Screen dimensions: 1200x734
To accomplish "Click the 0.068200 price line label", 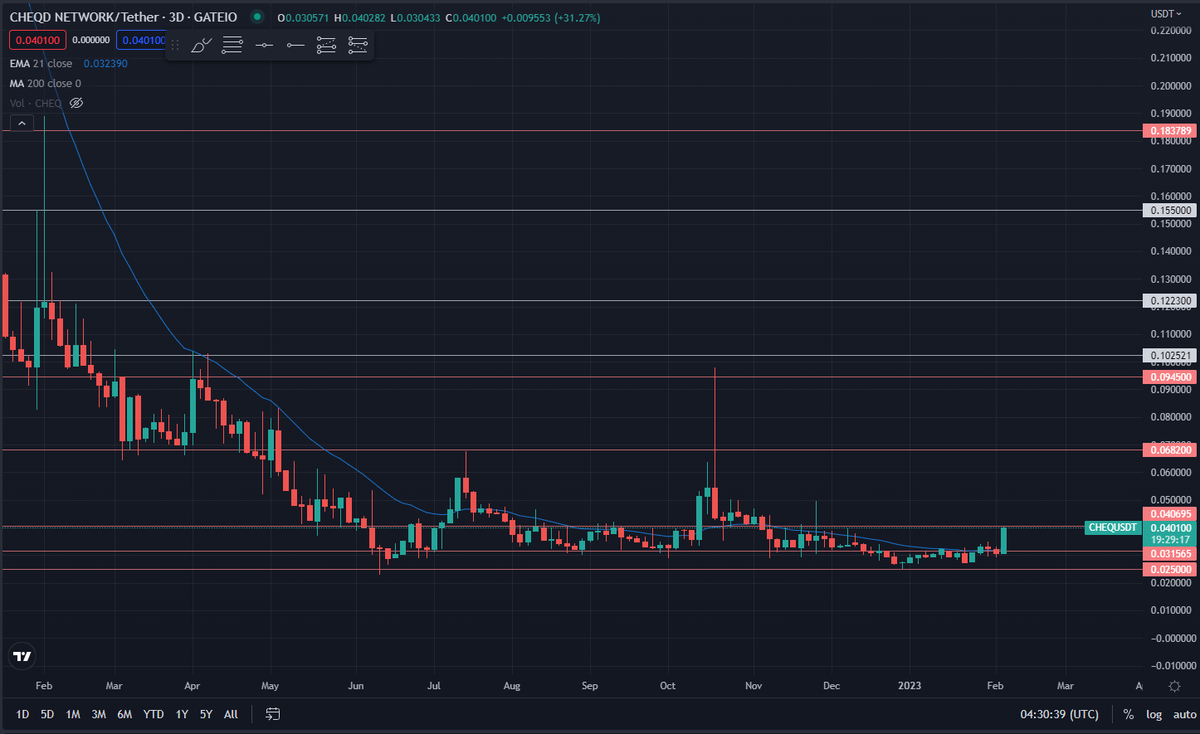I will pyautogui.click(x=1168, y=450).
